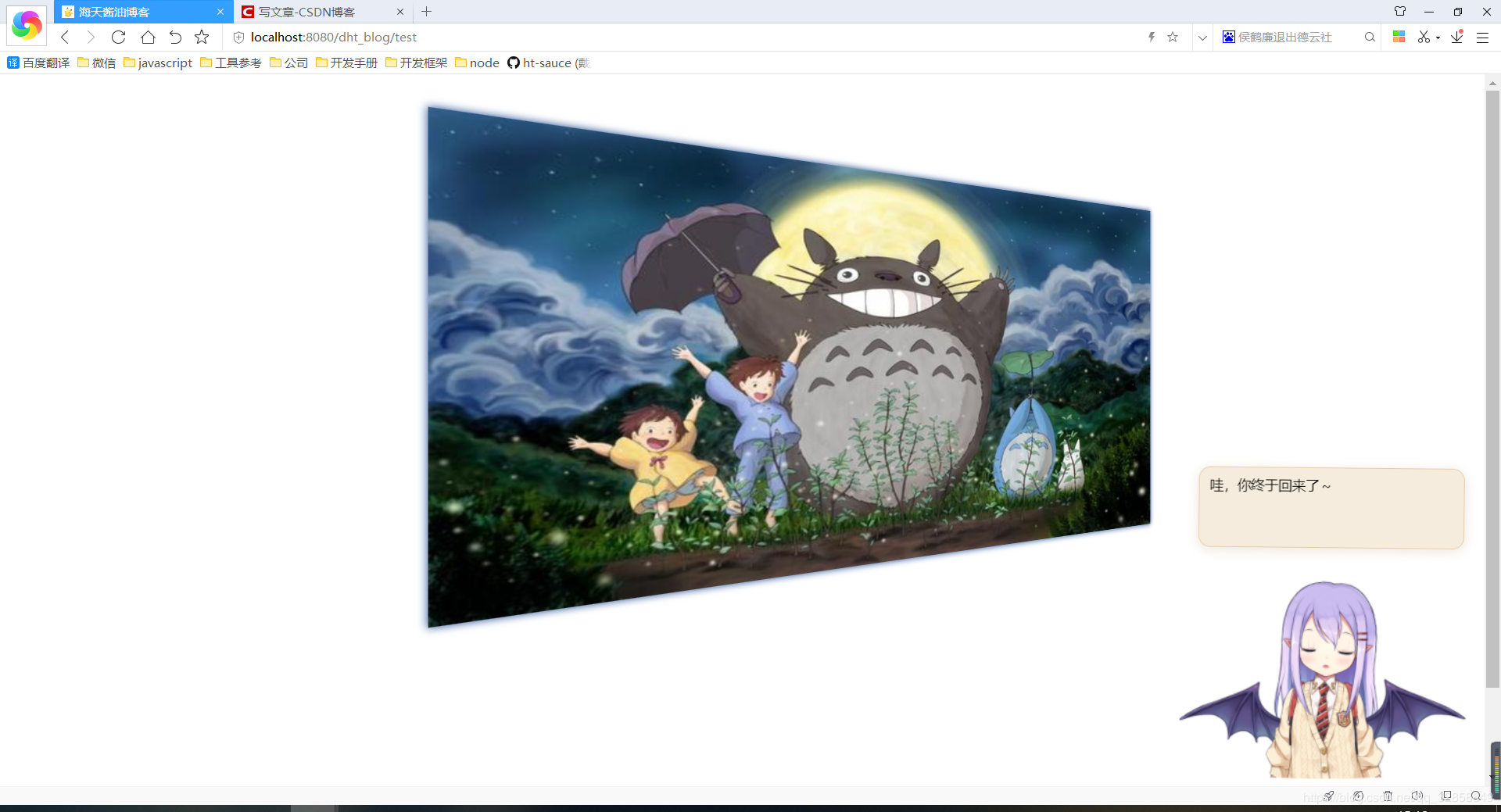Switch to the 海天酱油博客 tab
Screen dimensions: 1501x812
pos(144,12)
